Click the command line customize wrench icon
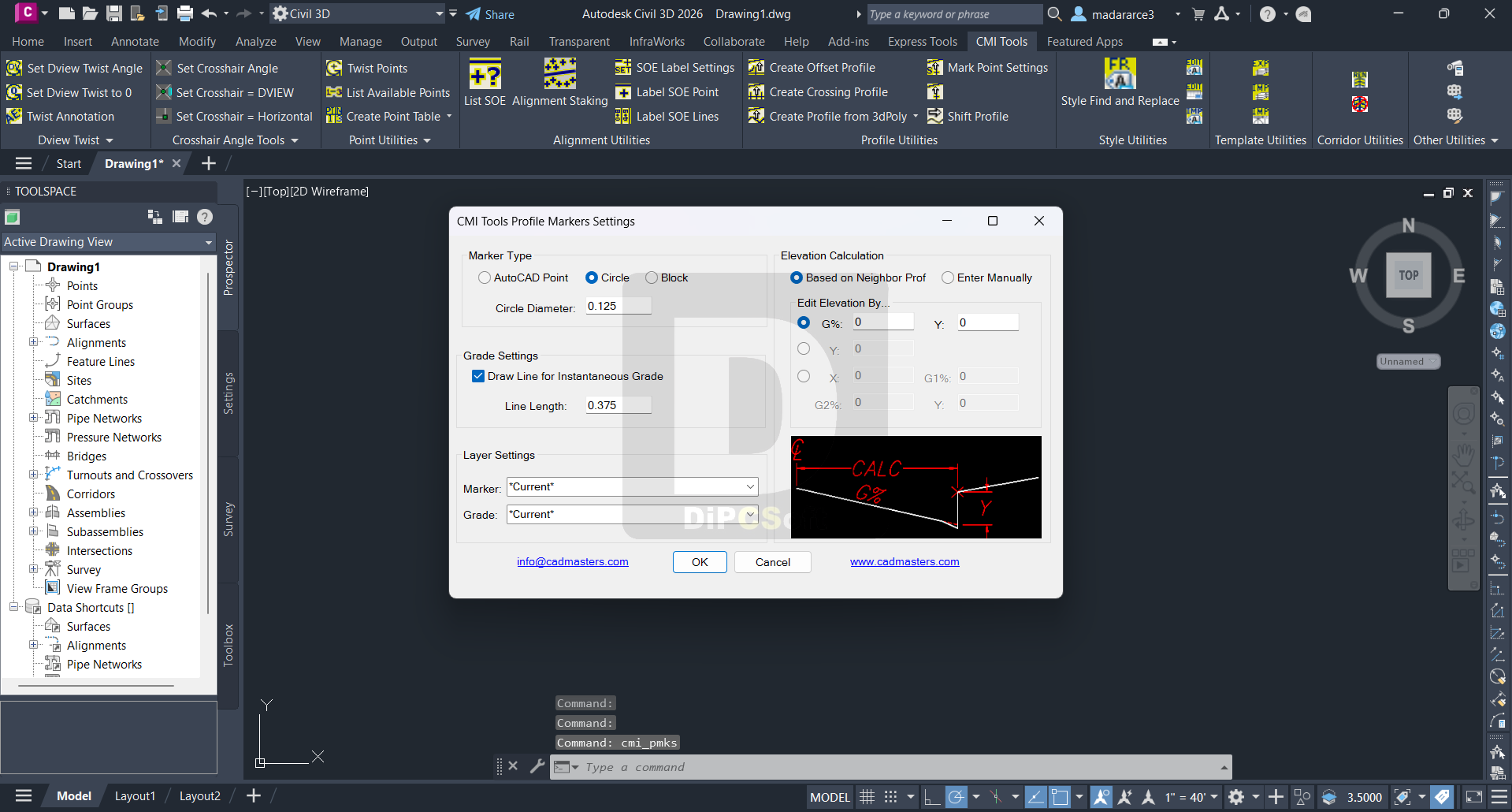The height and width of the screenshot is (812, 1512). pos(537,765)
